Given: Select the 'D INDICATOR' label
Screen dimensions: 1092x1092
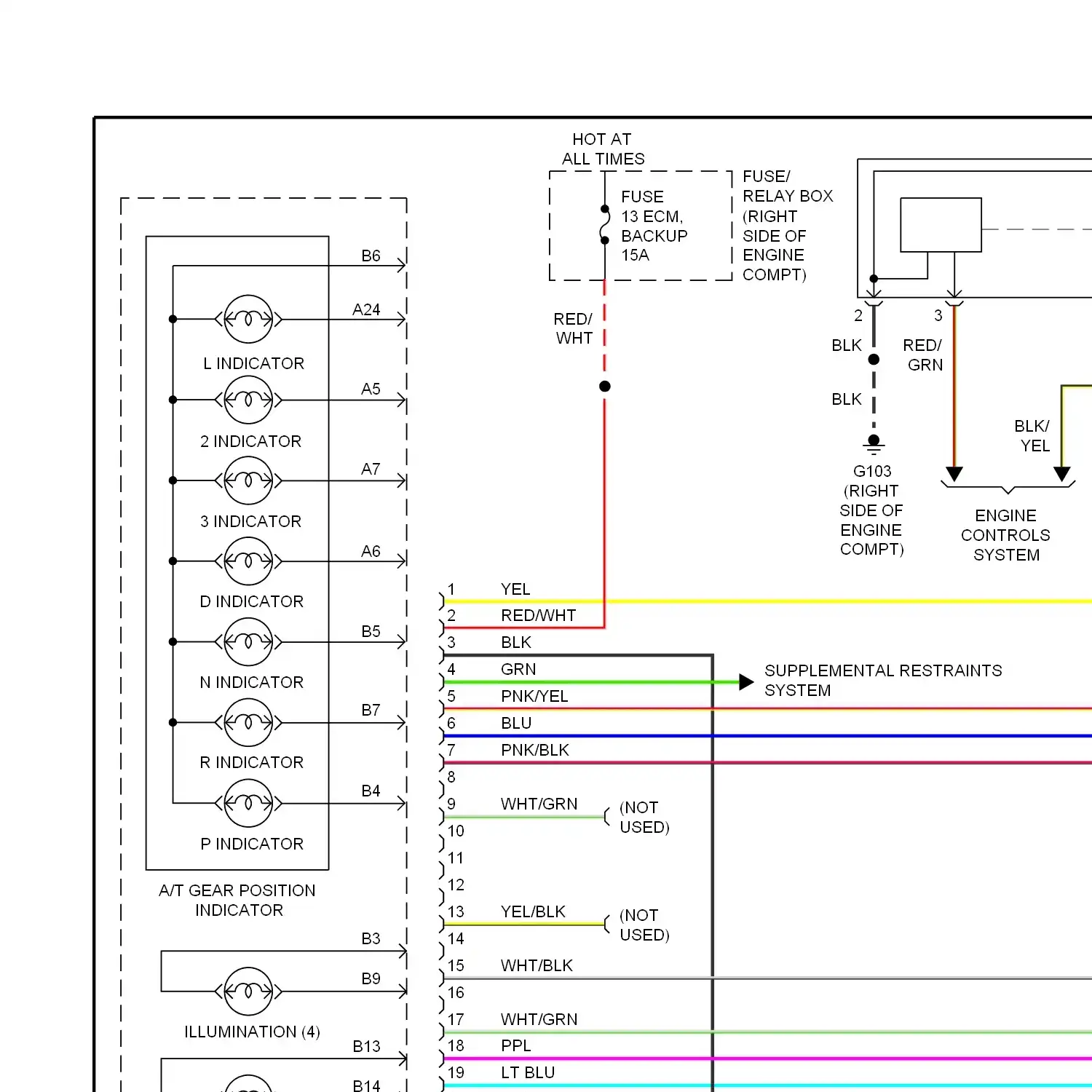Looking at the screenshot, I should click(x=251, y=601).
